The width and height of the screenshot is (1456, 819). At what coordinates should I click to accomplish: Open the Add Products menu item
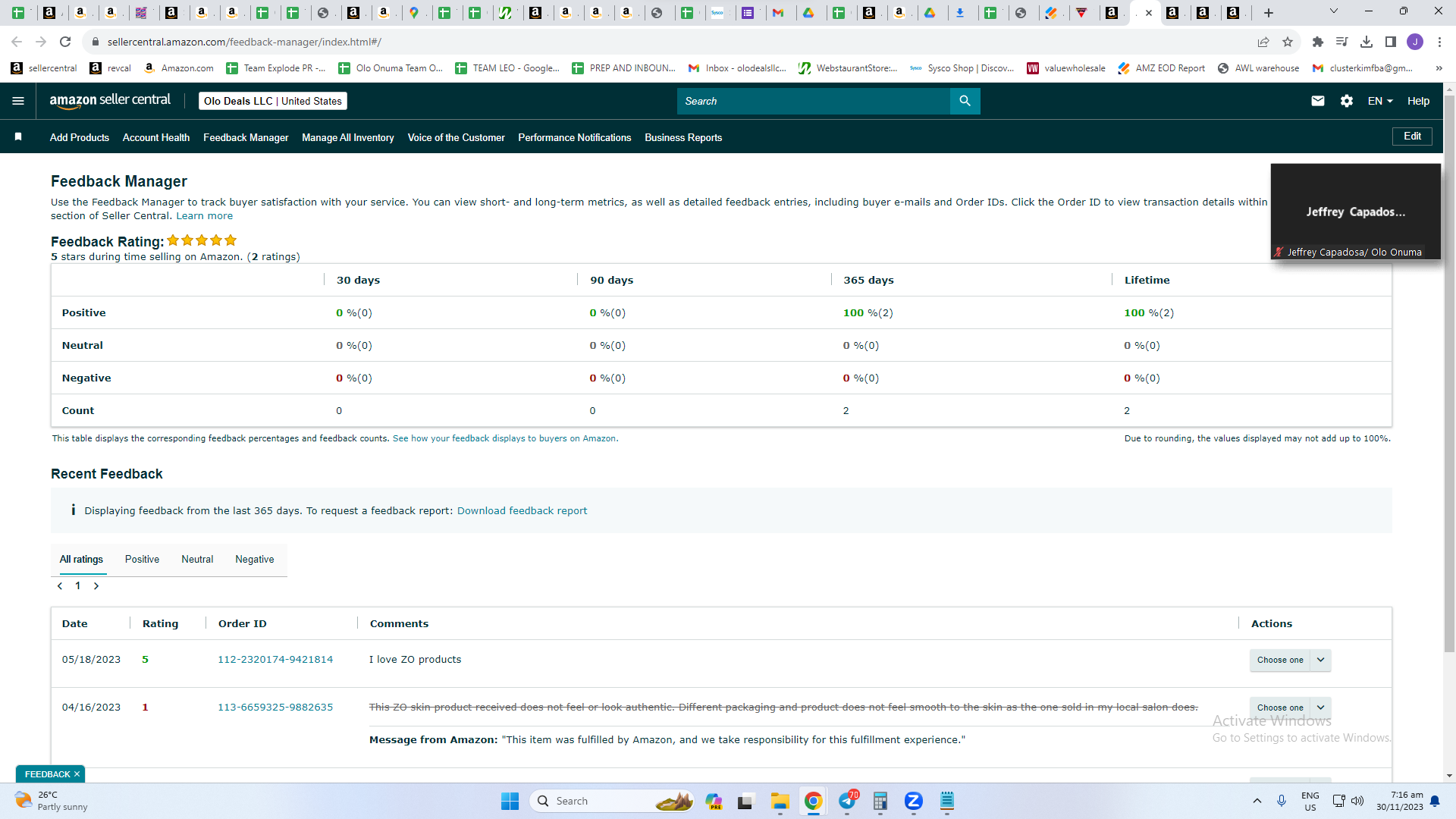[x=80, y=137]
